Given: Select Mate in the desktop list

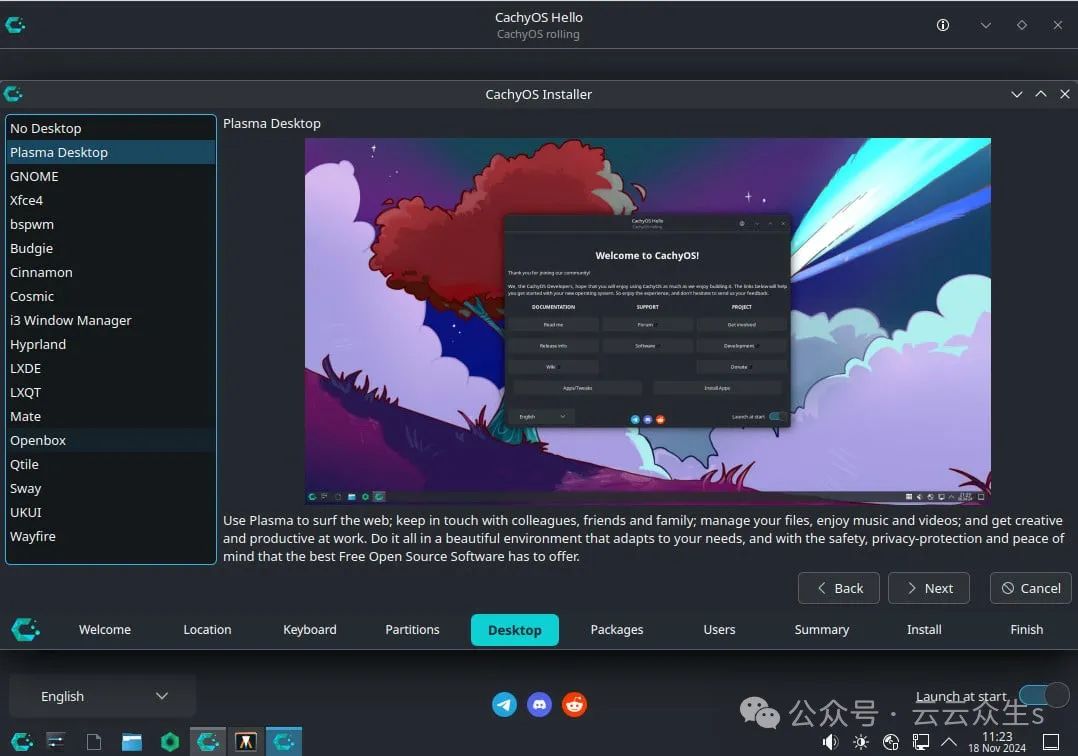Looking at the screenshot, I should tap(111, 417).
